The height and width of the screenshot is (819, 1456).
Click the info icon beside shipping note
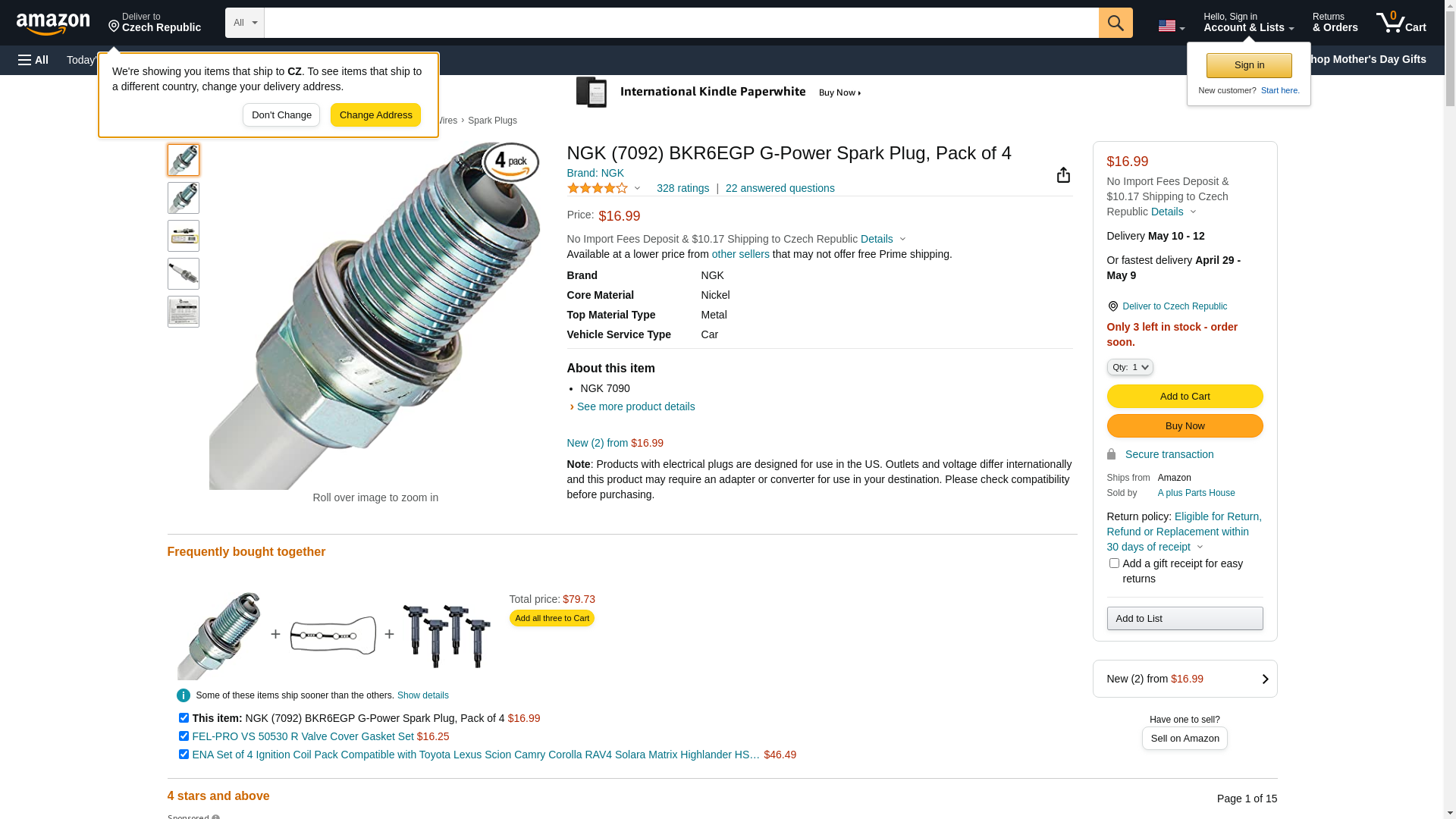[x=184, y=695]
